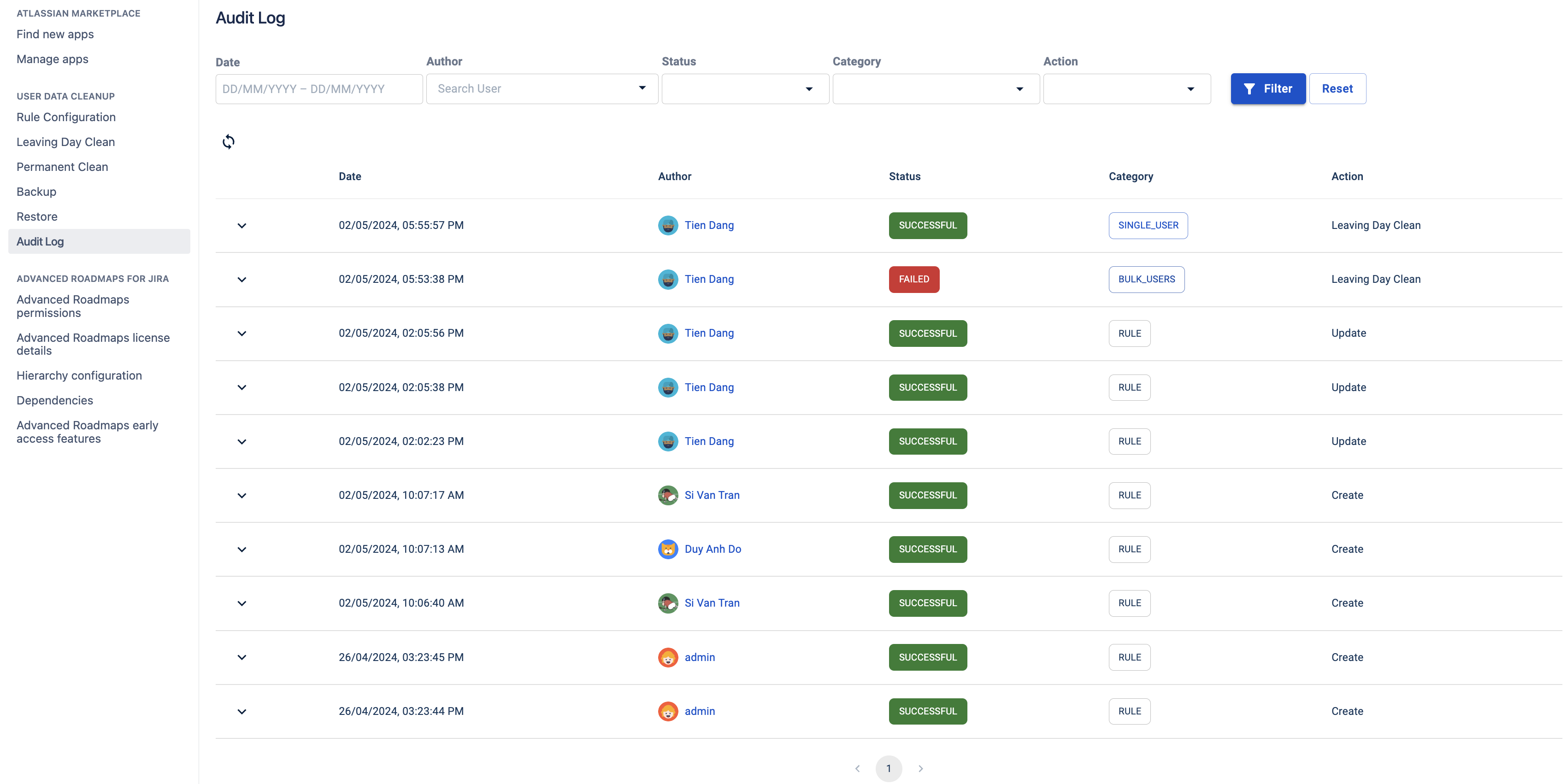Click Si Van Tran avatar at 10:07:17 AM
Screen dimensions: 1567x784
(668, 495)
